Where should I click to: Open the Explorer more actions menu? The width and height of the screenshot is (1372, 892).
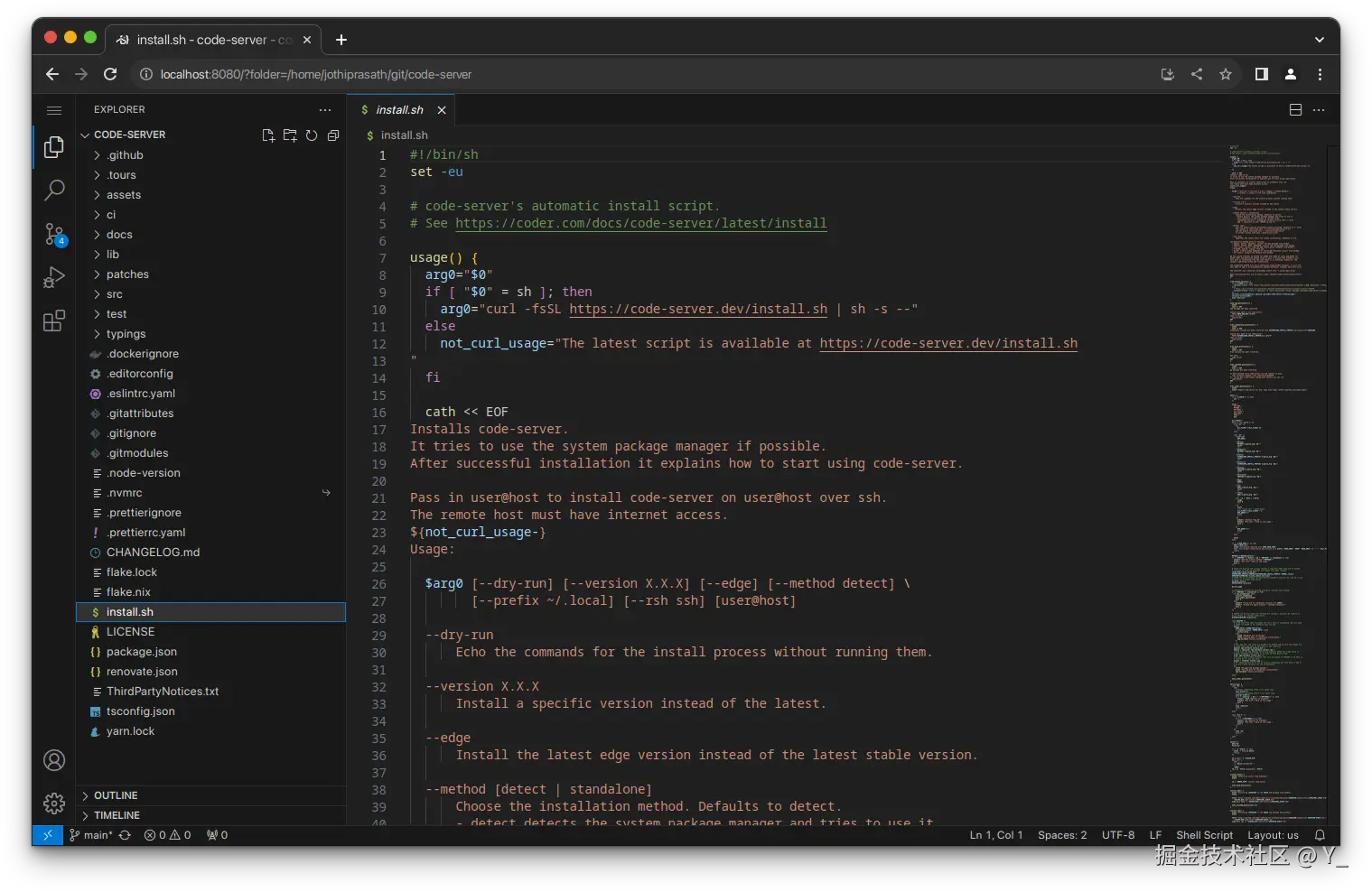point(325,109)
